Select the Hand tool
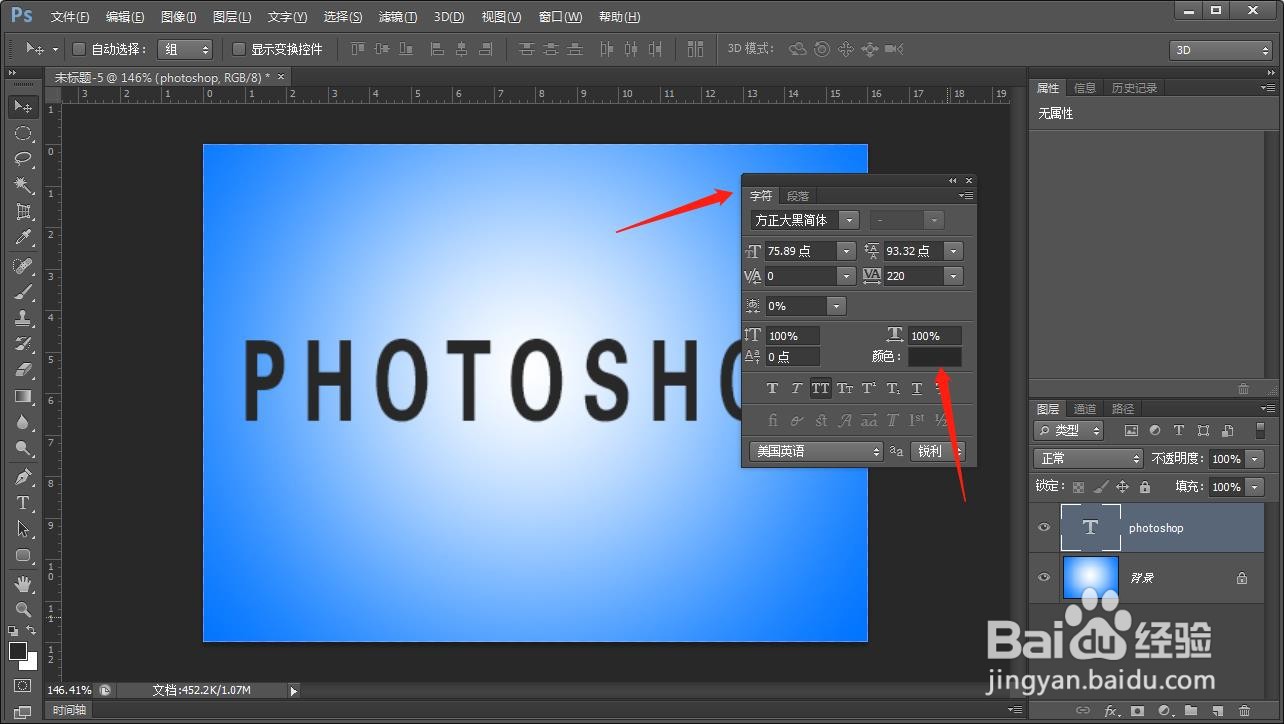The height and width of the screenshot is (724, 1284). coord(23,584)
